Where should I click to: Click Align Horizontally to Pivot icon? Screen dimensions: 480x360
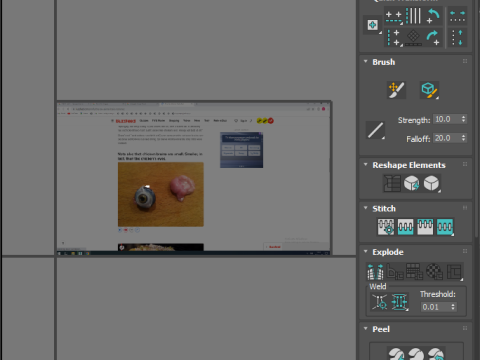click(x=394, y=17)
